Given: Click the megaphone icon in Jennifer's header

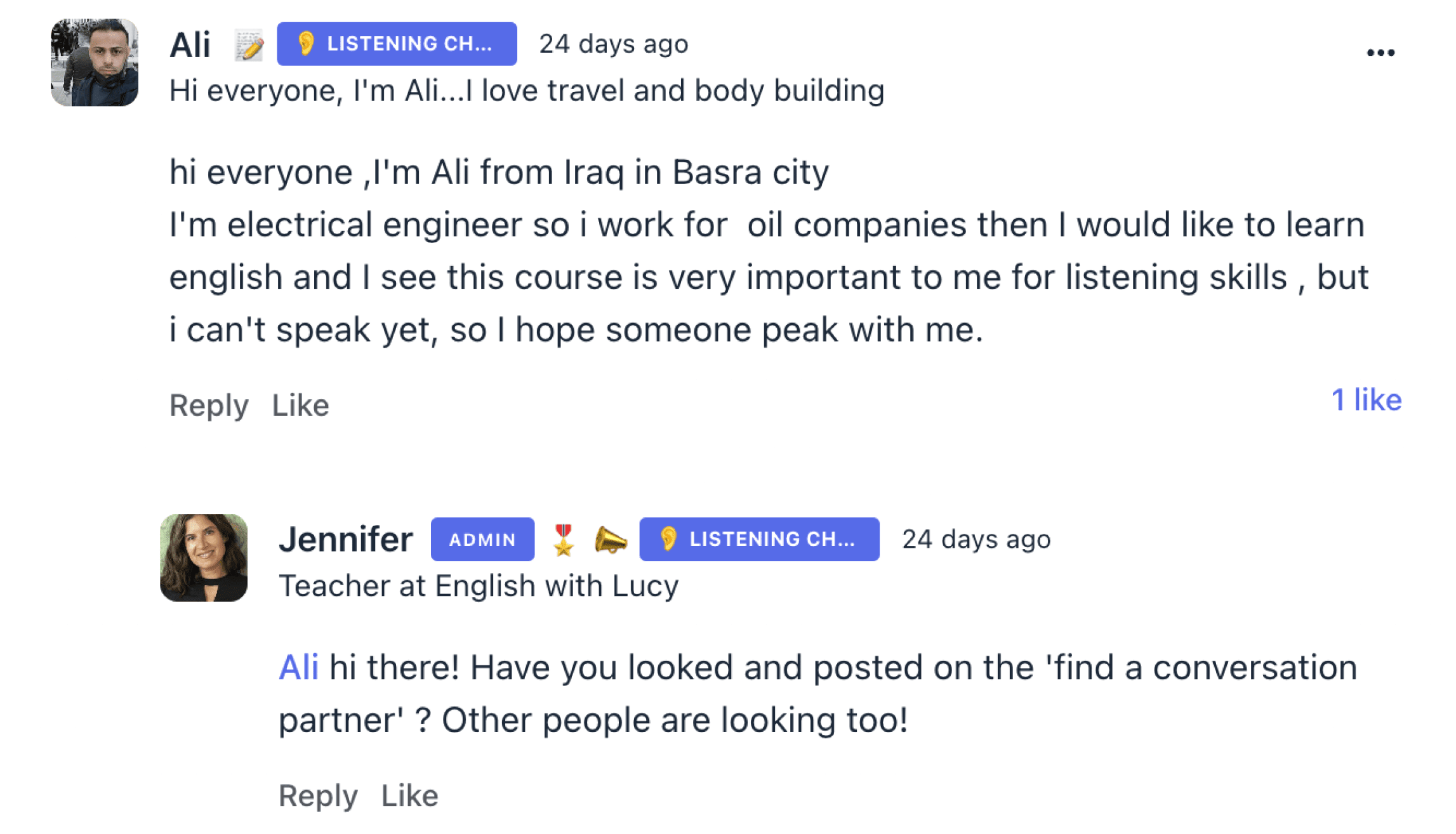Looking at the screenshot, I should click(x=610, y=540).
